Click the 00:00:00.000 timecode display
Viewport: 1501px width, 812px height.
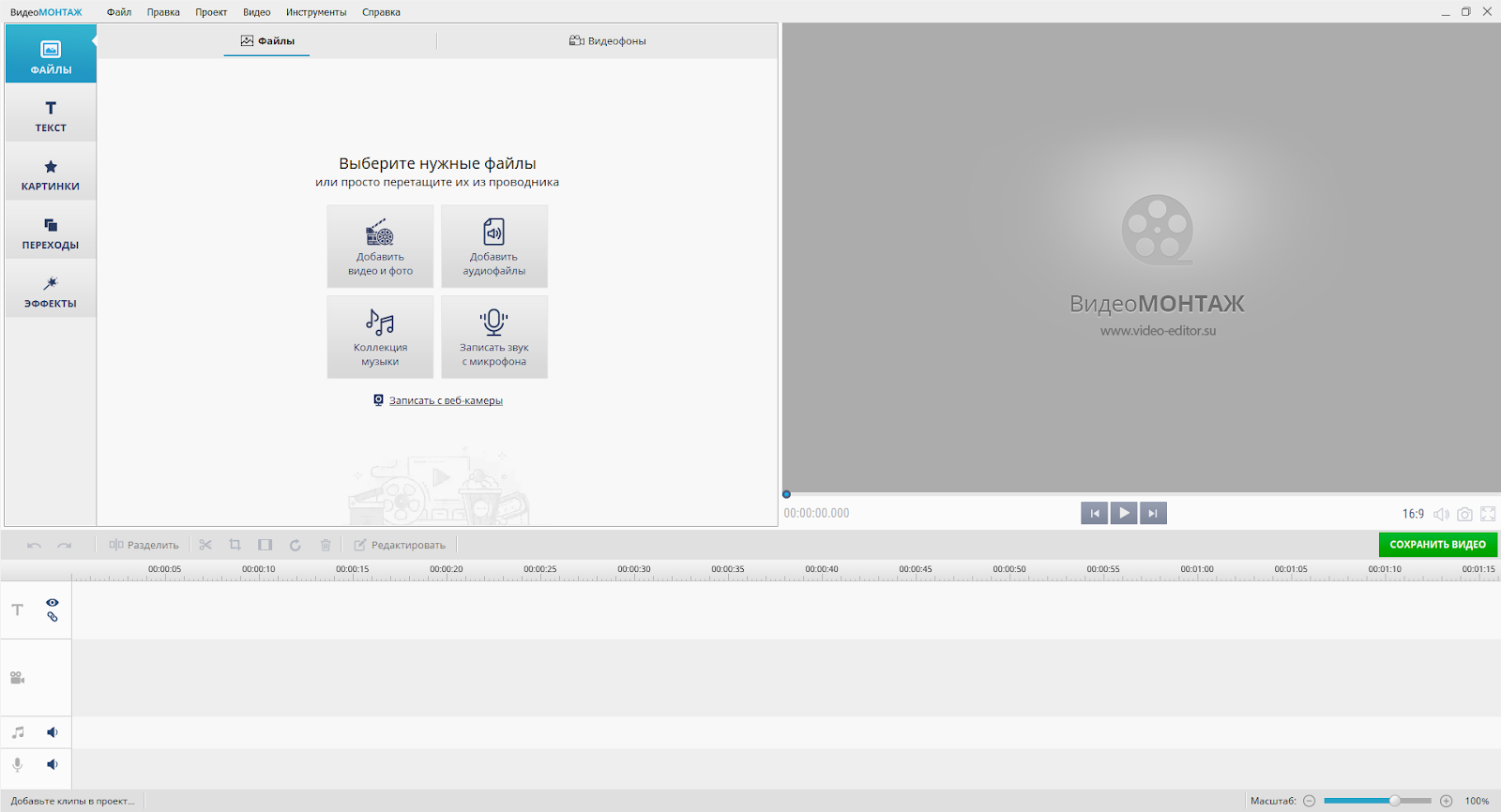click(x=816, y=514)
